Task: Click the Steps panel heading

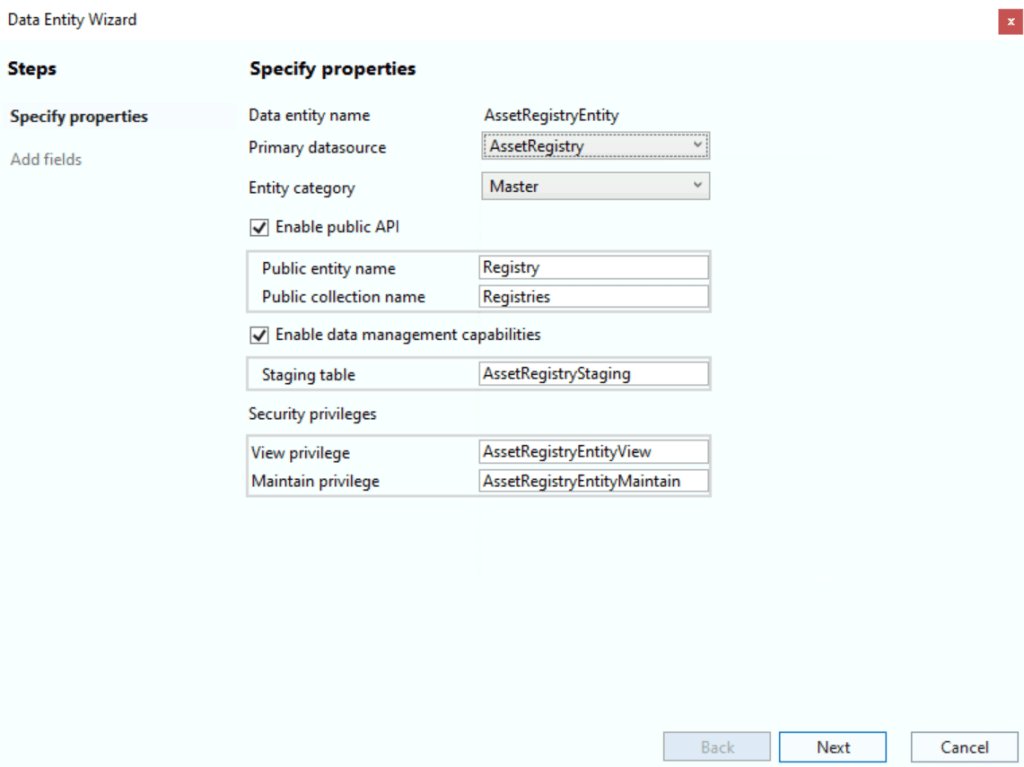Action: click(x=32, y=70)
